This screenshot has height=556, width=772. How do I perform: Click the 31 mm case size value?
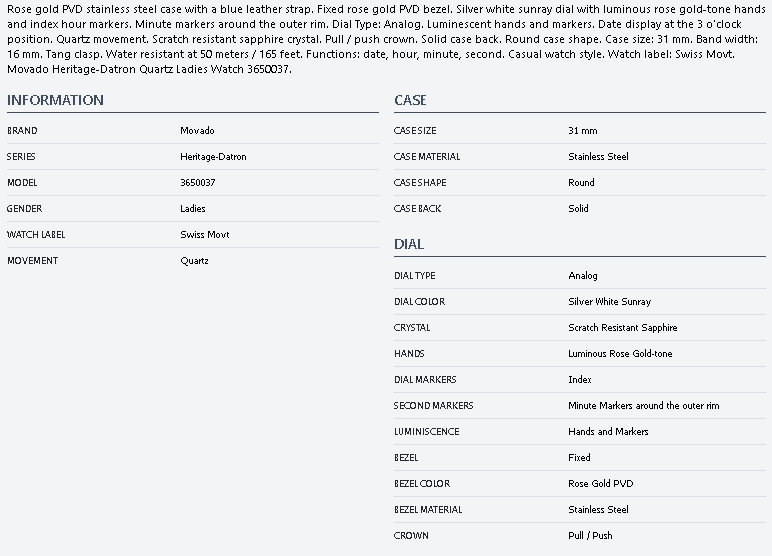point(582,131)
